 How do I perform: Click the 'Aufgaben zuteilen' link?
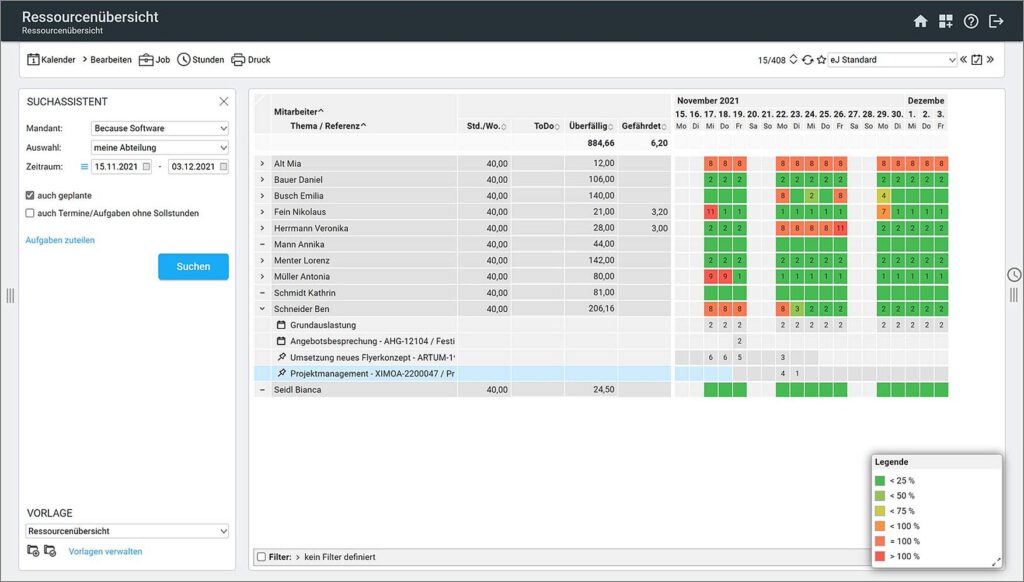(60, 240)
